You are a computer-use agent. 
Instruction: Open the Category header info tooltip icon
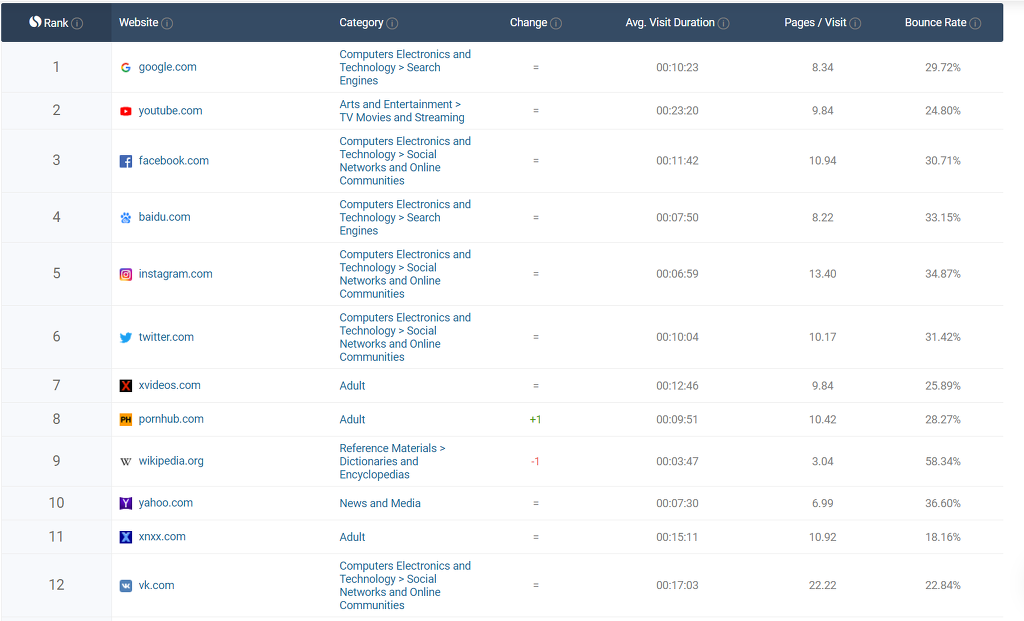pos(392,24)
